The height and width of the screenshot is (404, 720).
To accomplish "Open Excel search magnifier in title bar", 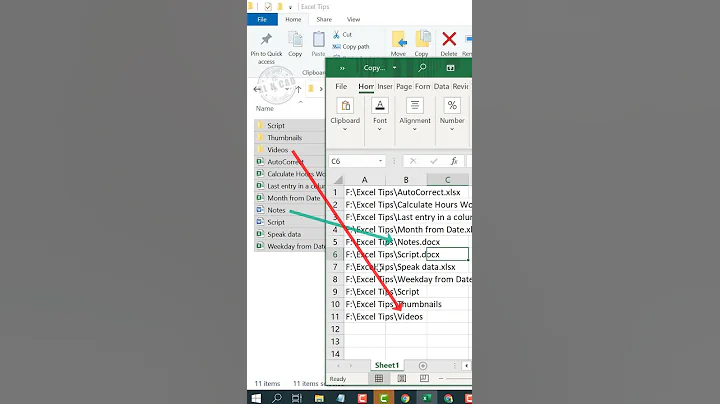I will 422,68.
